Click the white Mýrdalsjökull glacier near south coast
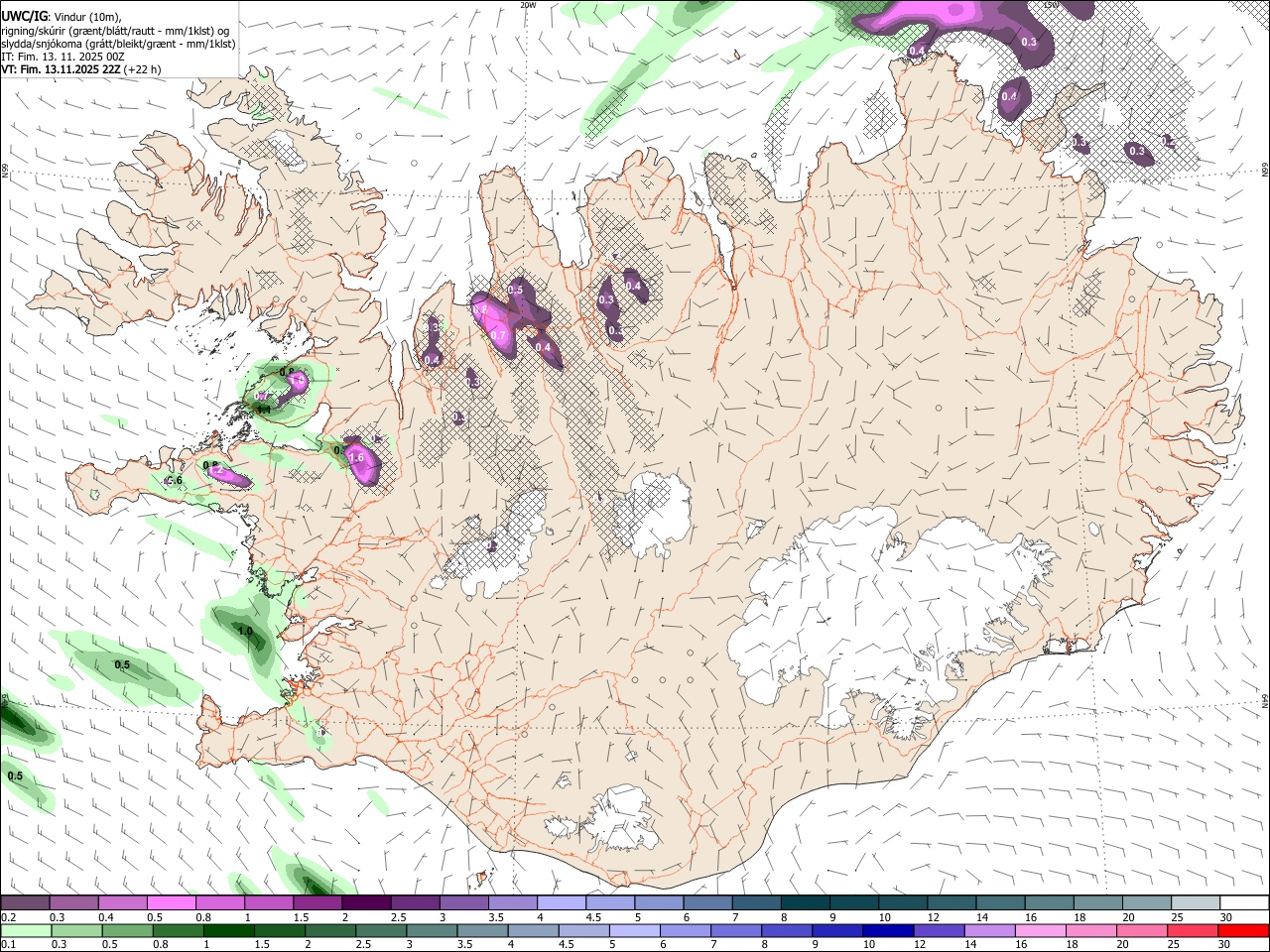 pos(623,817)
